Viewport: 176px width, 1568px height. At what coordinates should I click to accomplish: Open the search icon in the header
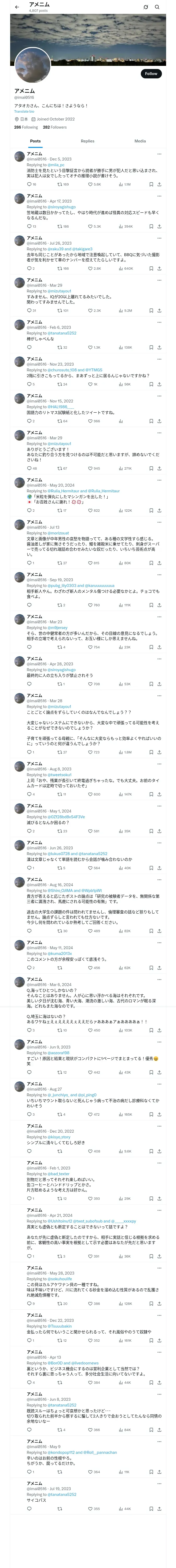[157, 7]
